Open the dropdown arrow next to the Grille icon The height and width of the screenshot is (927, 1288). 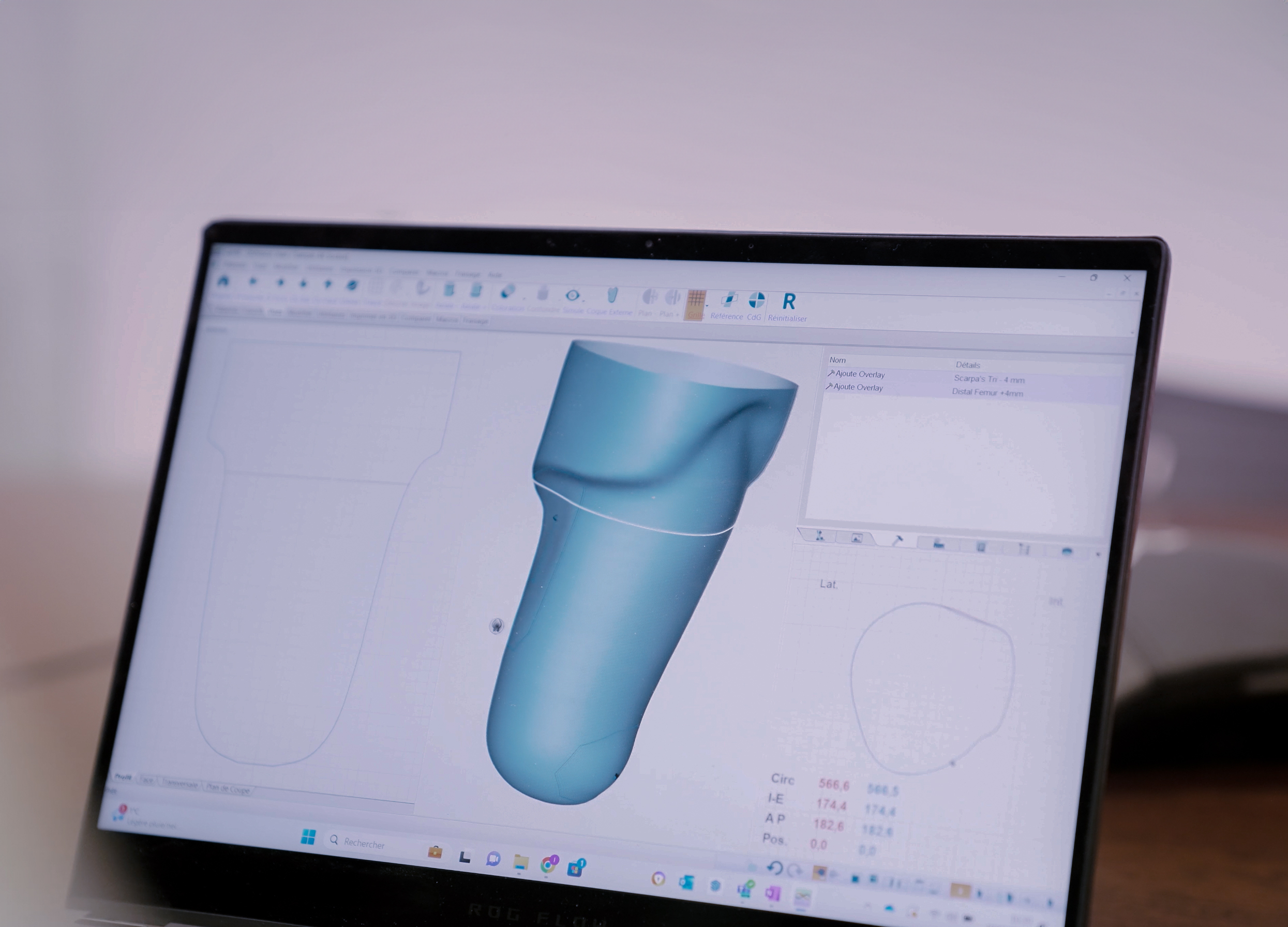(708, 306)
